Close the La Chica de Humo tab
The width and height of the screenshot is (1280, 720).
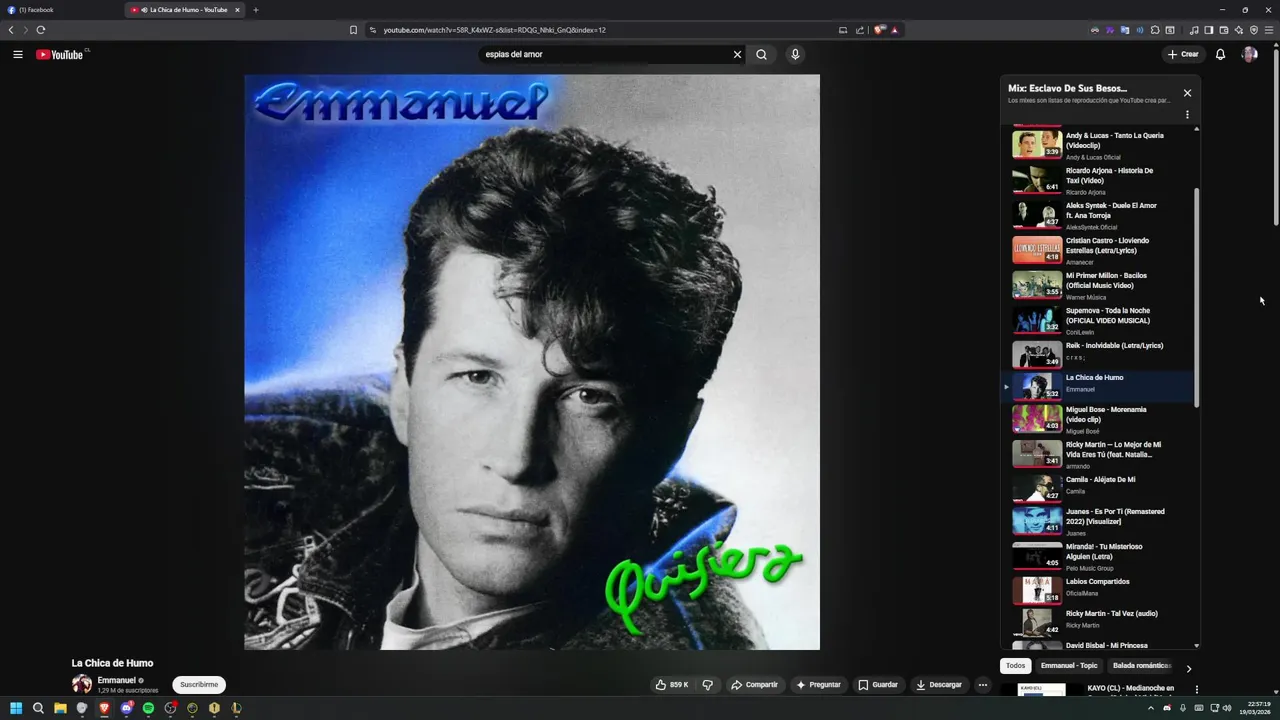point(237,10)
